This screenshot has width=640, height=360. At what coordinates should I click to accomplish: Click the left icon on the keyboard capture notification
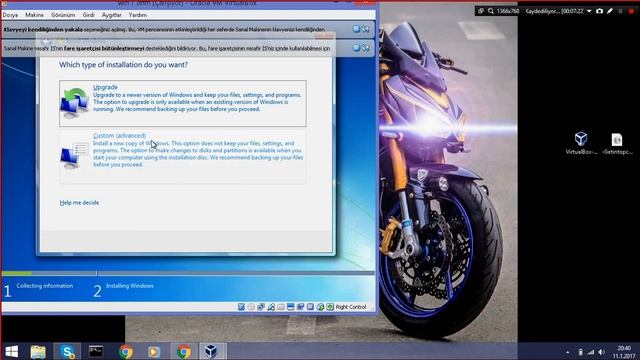click(356, 29)
